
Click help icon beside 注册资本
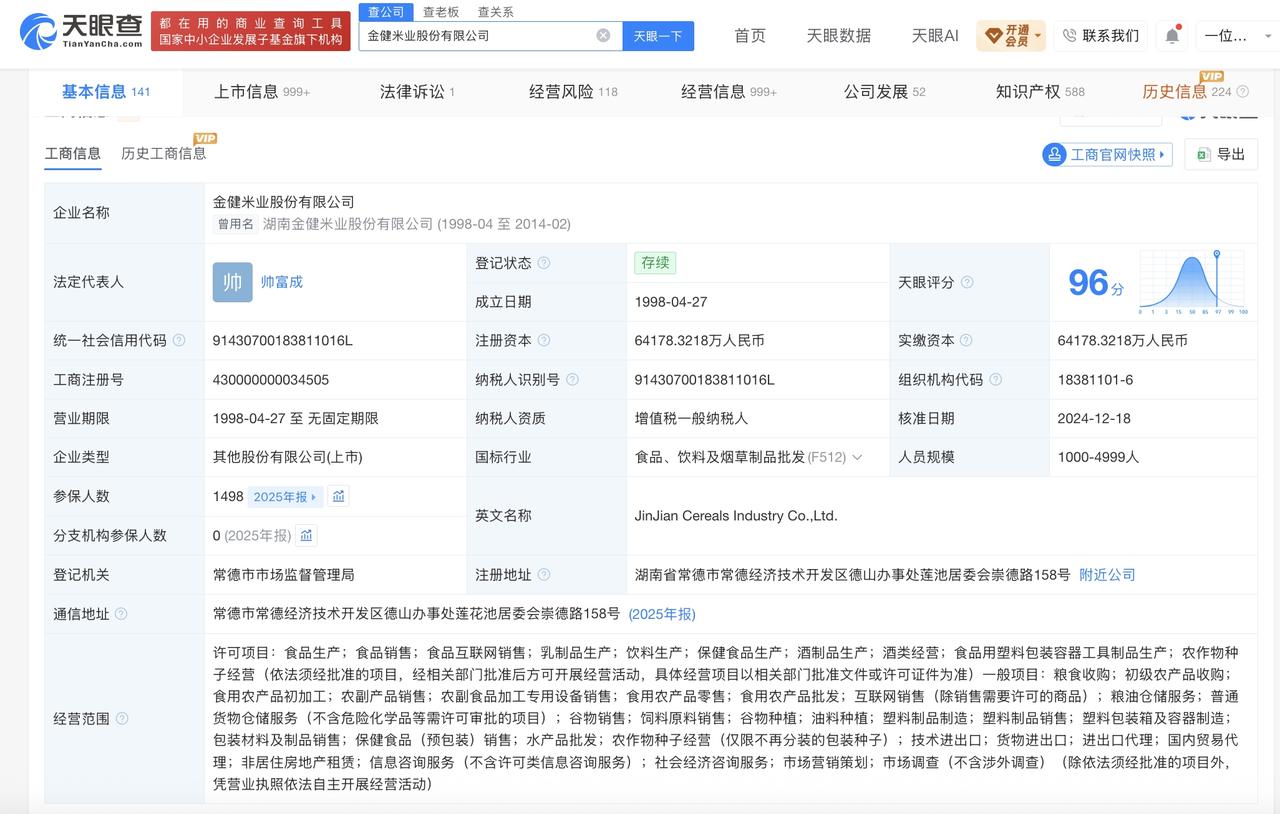pyautogui.click(x=544, y=340)
